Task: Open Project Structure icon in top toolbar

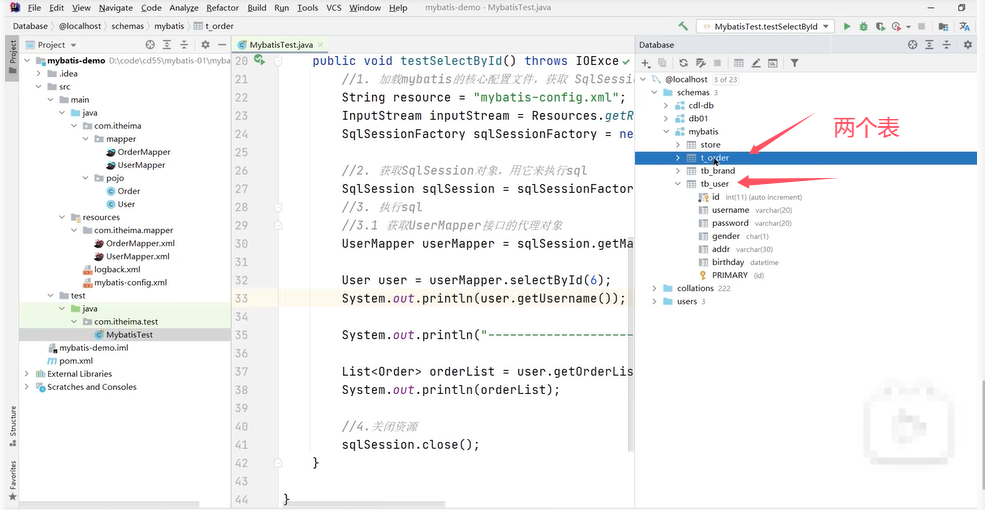Action: click(943, 26)
